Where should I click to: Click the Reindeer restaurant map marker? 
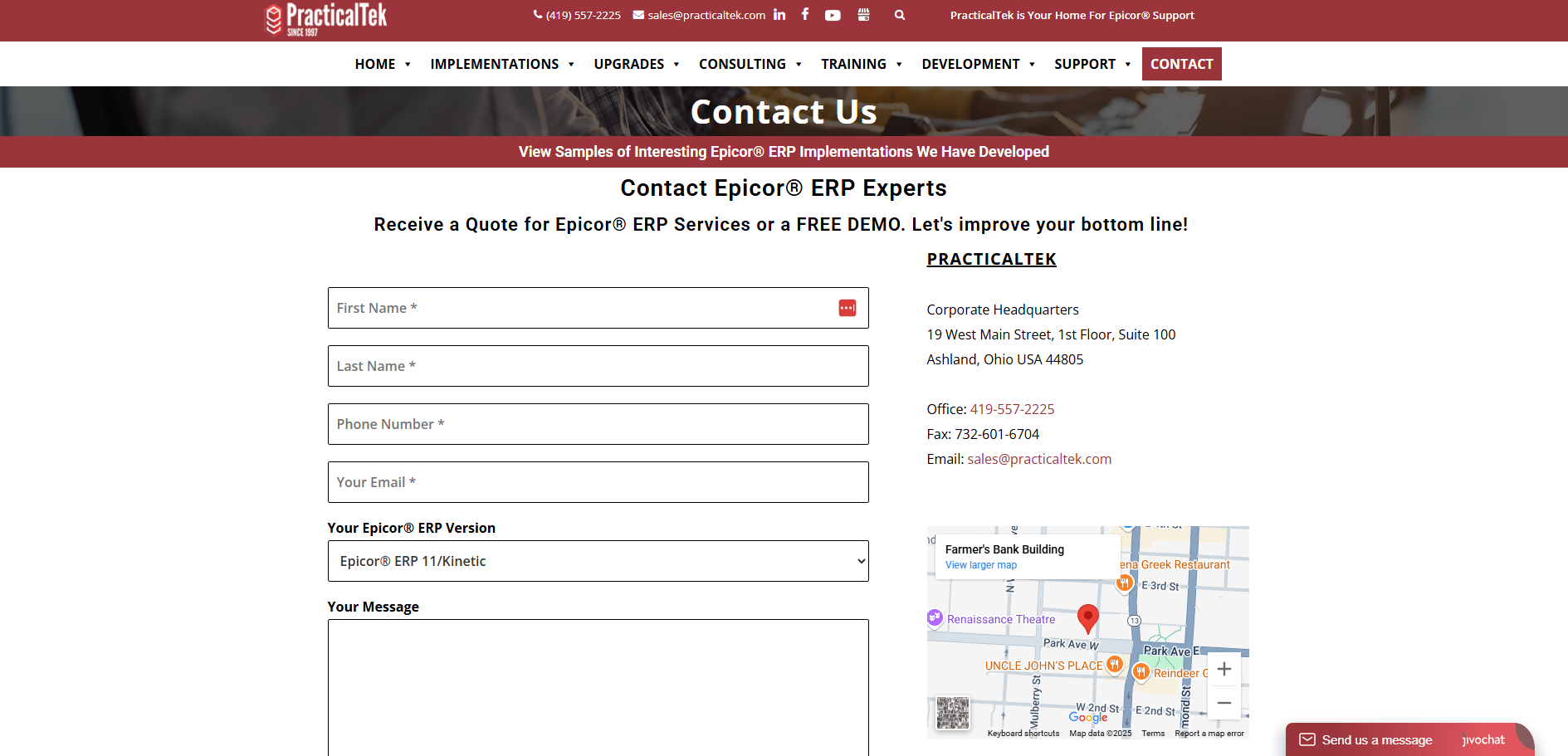point(1141,671)
